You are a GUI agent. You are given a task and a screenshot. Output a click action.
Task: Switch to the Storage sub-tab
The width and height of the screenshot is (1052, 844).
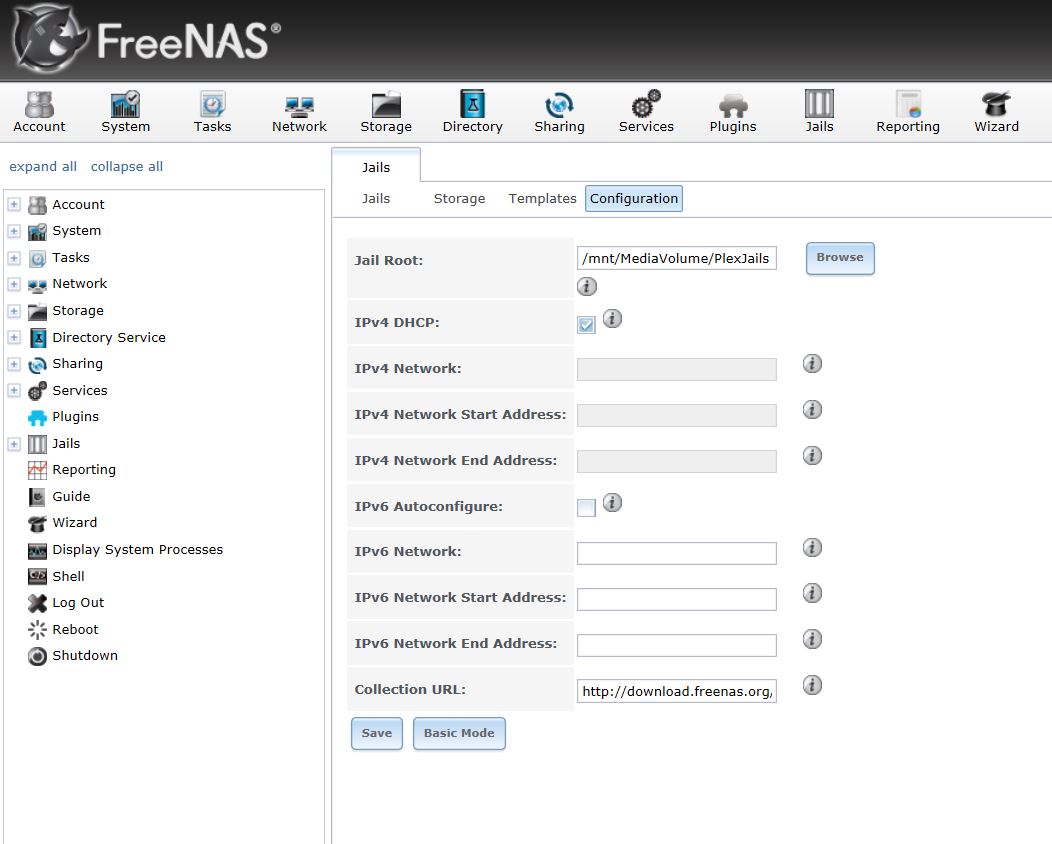[459, 199]
